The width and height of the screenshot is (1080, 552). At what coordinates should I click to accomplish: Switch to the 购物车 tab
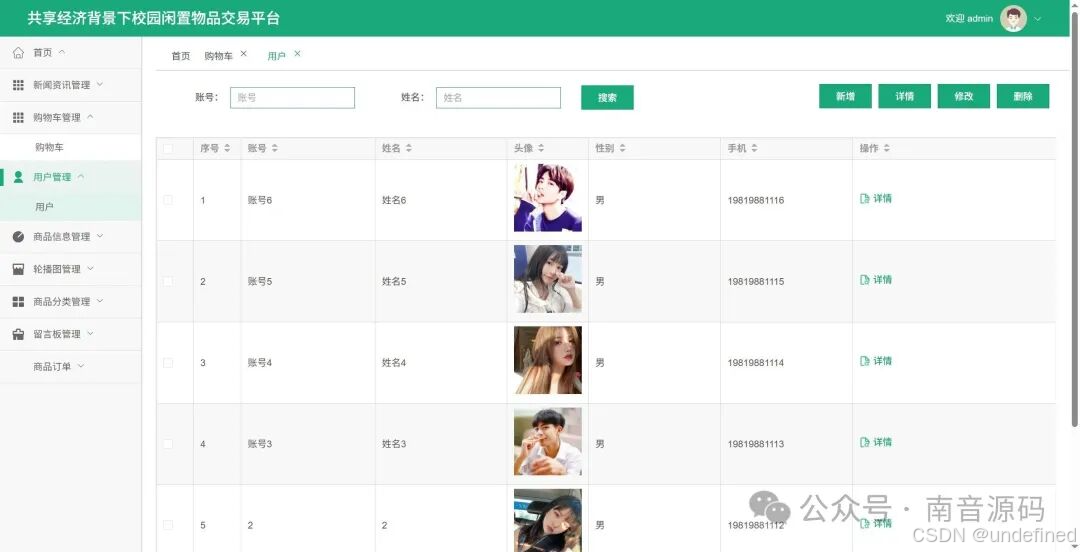tap(218, 56)
